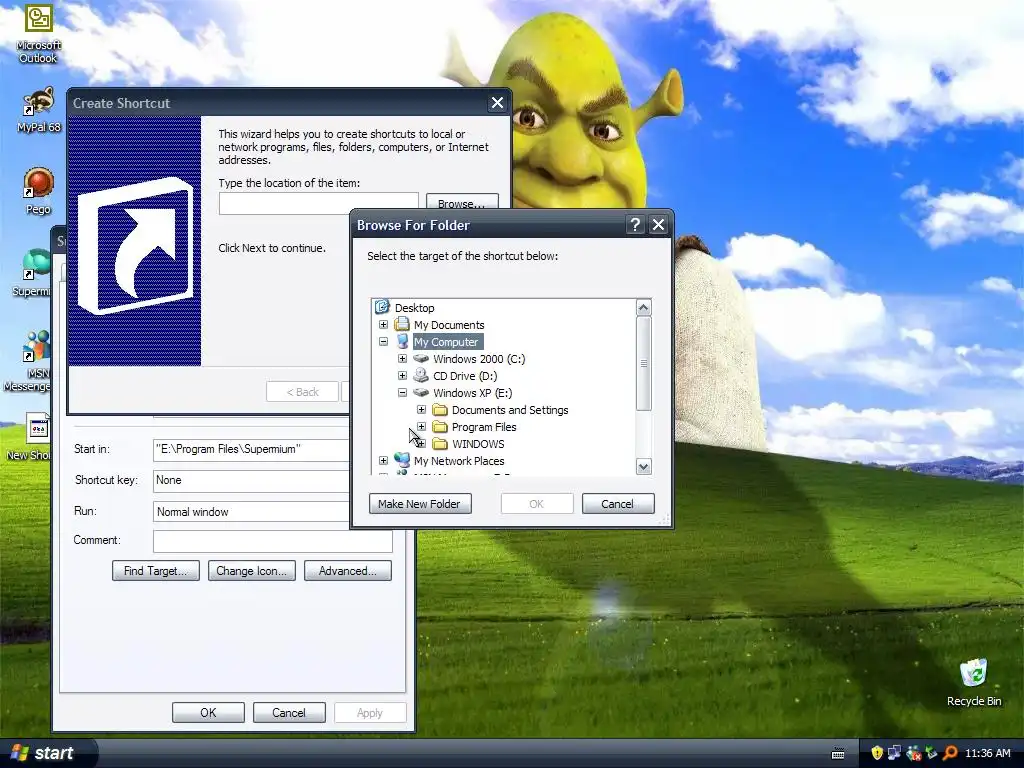The width and height of the screenshot is (1024, 768).
Task: Click the location input in Create Shortcut
Action: pos(318,204)
